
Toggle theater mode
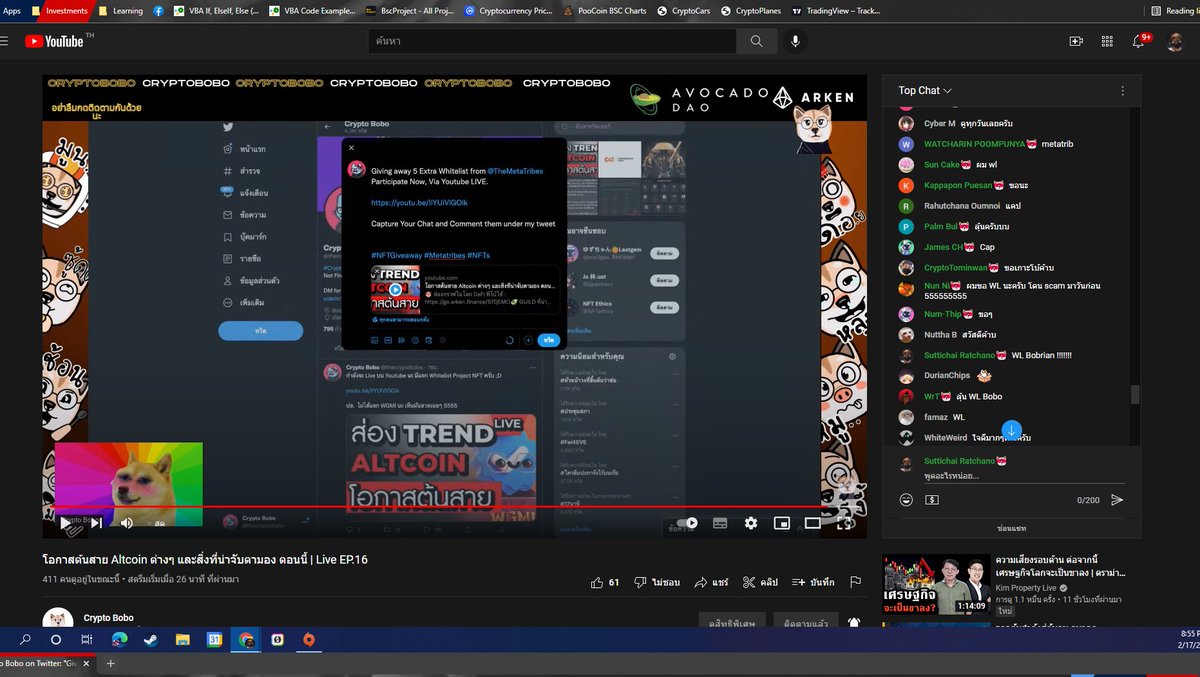(813, 522)
